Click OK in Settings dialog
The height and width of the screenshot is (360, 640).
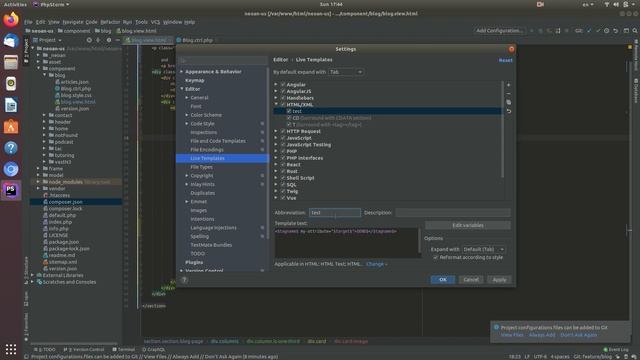click(x=443, y=280)
